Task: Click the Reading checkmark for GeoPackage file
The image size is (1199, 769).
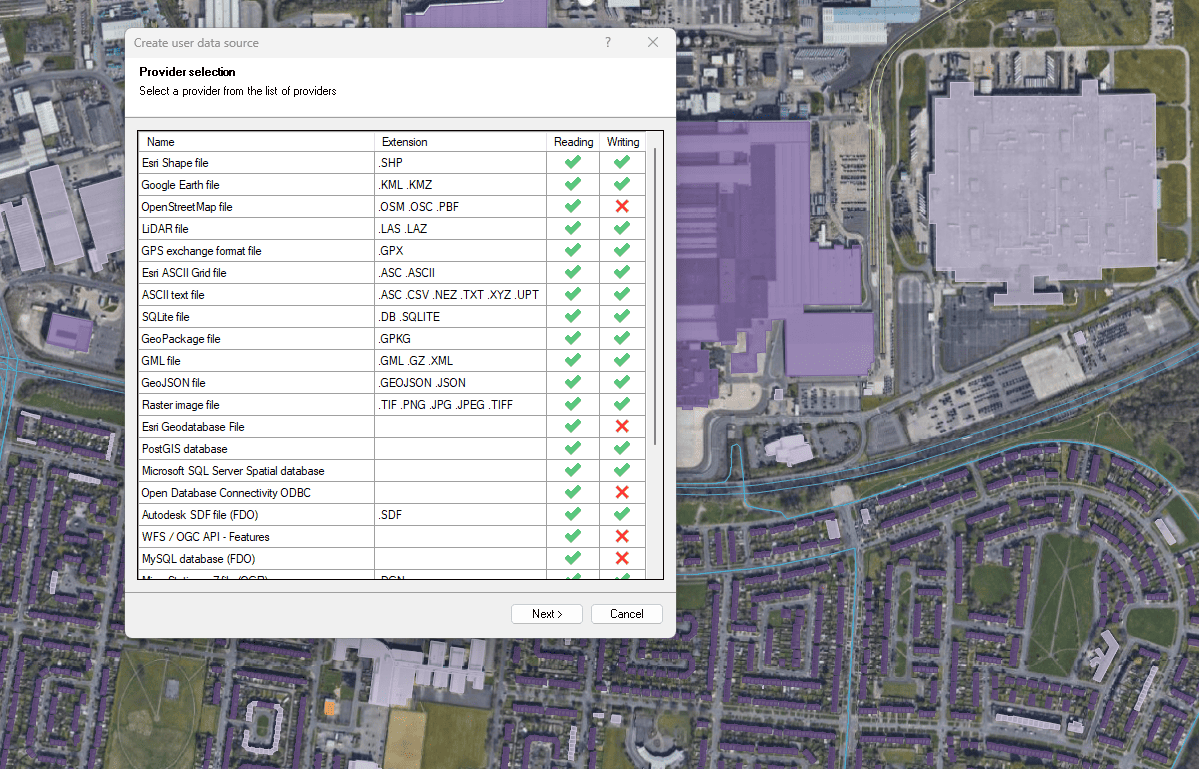Action: 573,339
